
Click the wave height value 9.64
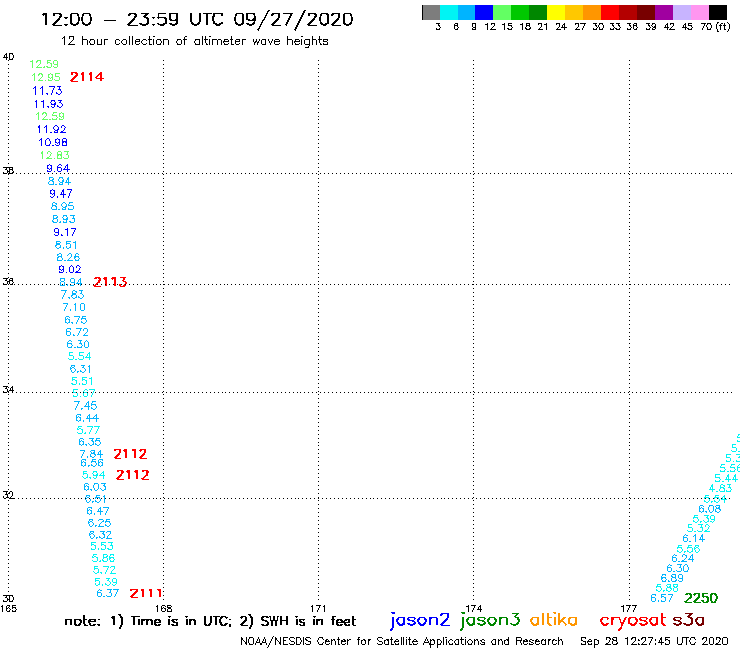[58, 169]
